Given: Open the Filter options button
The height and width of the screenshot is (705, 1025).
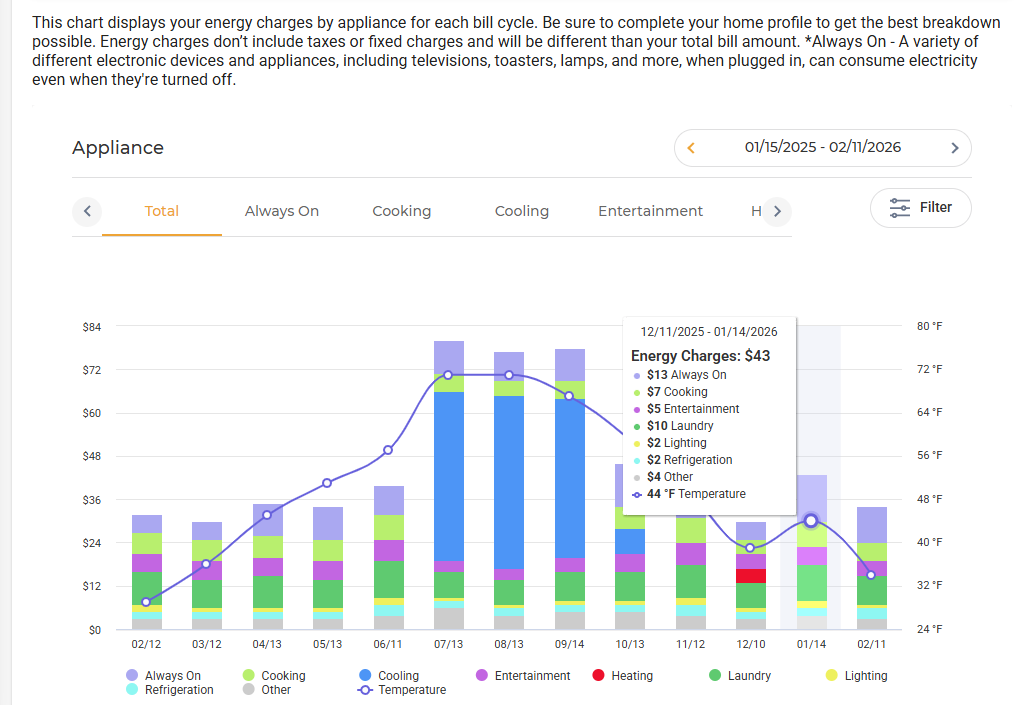Looking at the screenshot, I should pos(920,208).
